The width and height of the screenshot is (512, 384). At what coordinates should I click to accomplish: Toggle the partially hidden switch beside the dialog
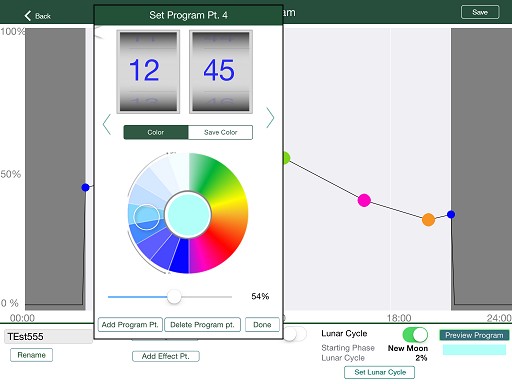[295, 334]
